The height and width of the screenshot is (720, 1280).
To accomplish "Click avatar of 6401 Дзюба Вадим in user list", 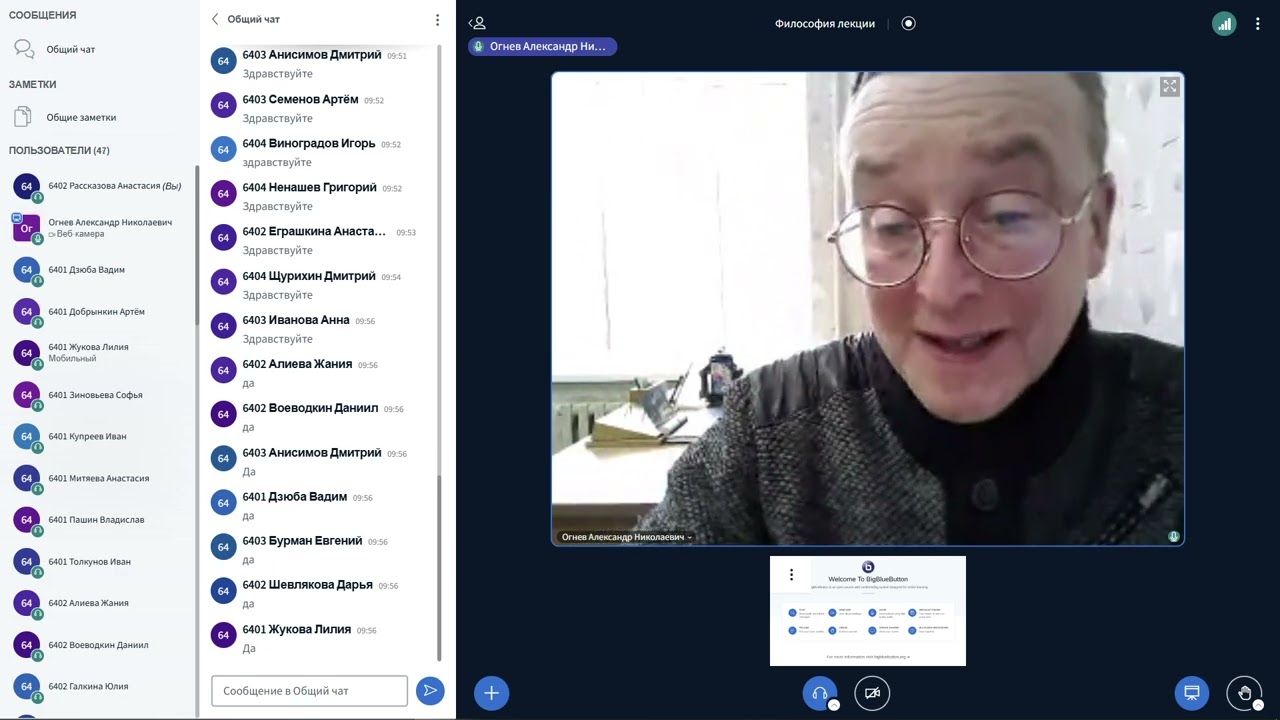I will 26,270.
